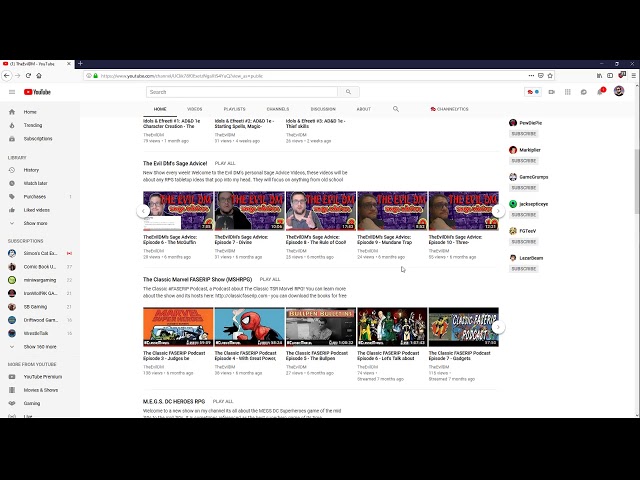The height and width of the screenshot is (480, 640).
Task: Open Sage Advice Episode 8 thumbnail
Action: point(321,211)
